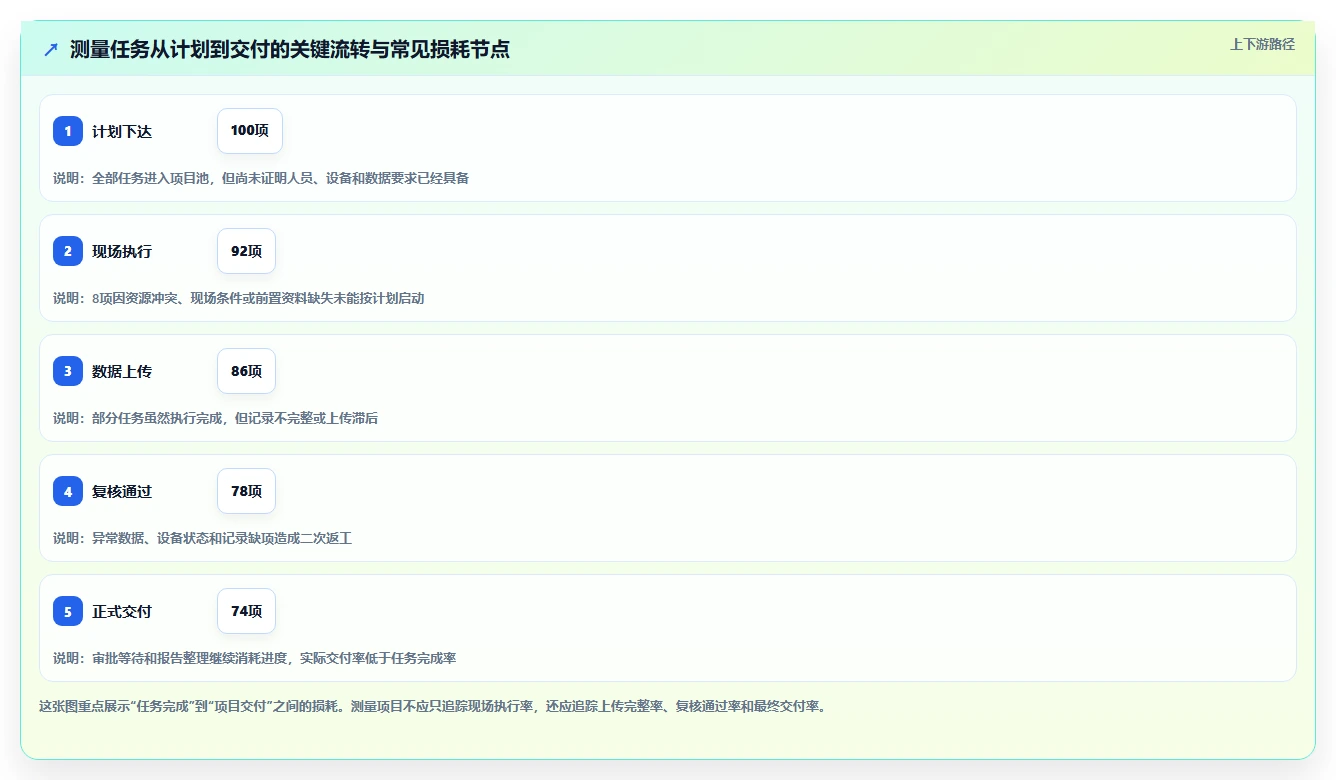Click step number badge 4

point(68,491)
